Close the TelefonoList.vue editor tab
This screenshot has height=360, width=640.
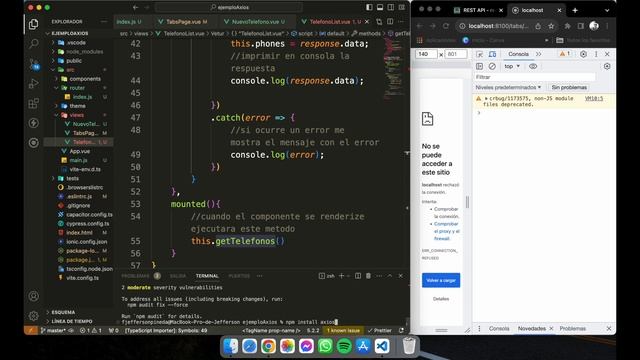click(x=367, y=21)
